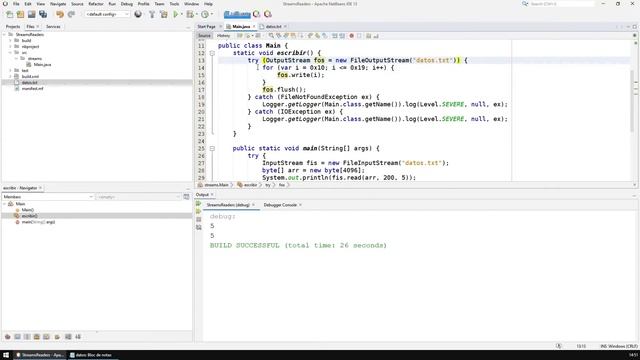Open the Members dropdown in Navigator
This screenshot has width=640, height=360.
[x=48, y=197]
